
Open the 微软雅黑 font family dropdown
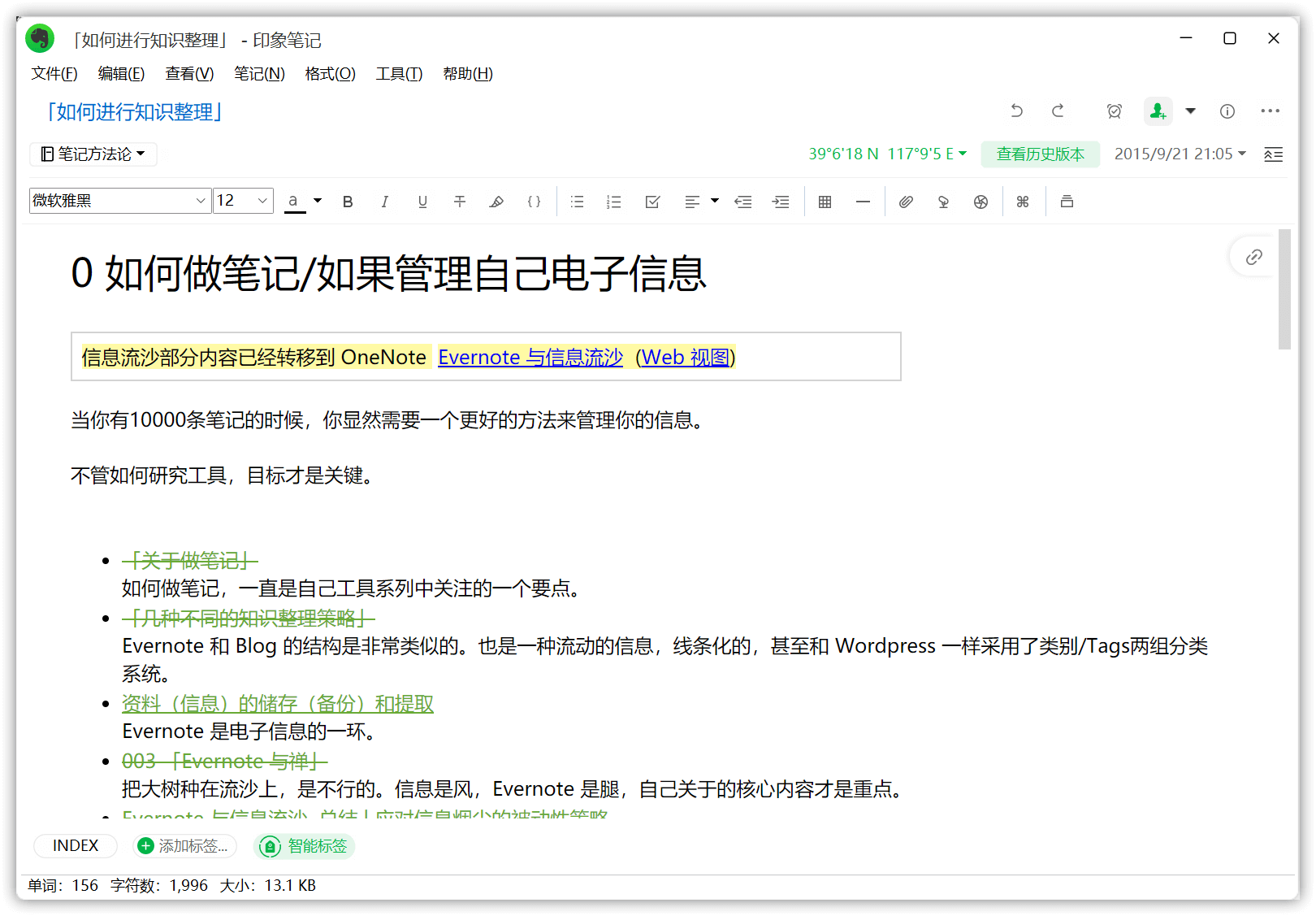click(x=120, y=201)
